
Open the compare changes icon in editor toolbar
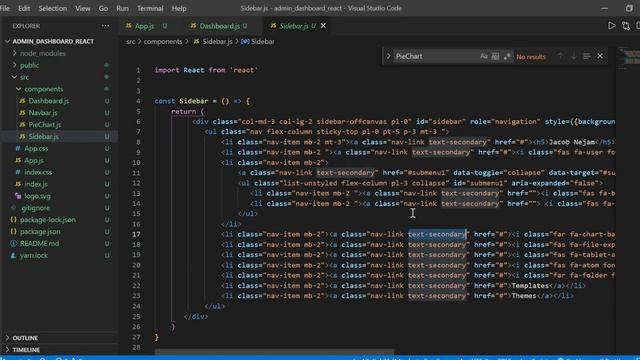626,26
